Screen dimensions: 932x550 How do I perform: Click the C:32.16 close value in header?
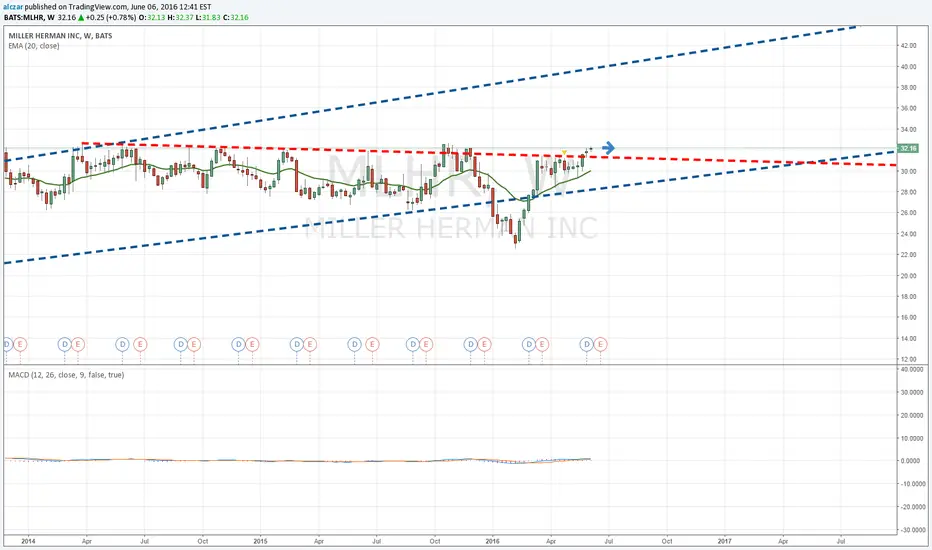236,18
